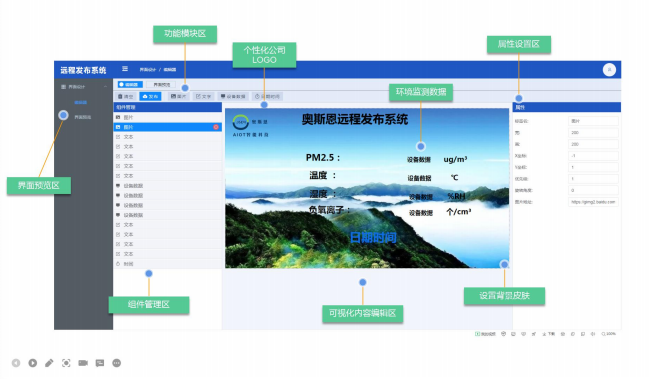Viewport: 649px width, 379px height.
Task: Click the 图片地址 URL input field
Action: tap(593, 202)
